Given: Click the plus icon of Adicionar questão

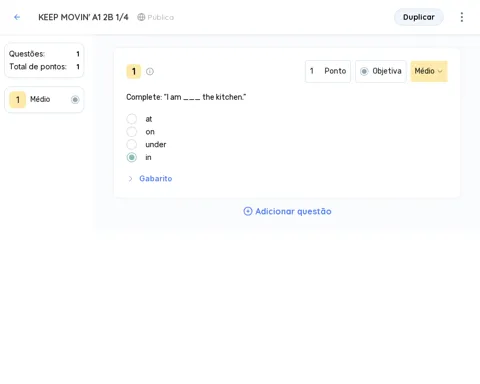Looking at the screenshot, I should (x=248, y=211).
